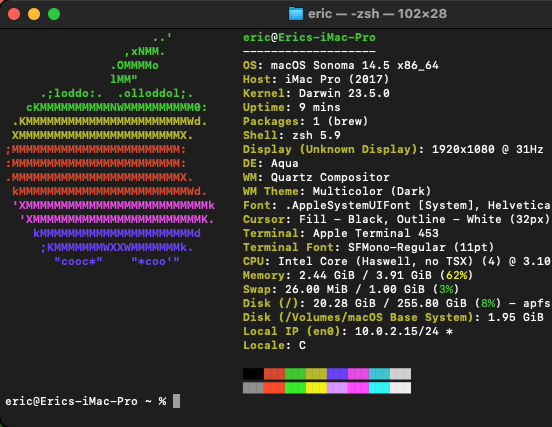552x427 pixels.
Task: Click the red close window button
Action: pyautogui.click(x=14, y=14)
